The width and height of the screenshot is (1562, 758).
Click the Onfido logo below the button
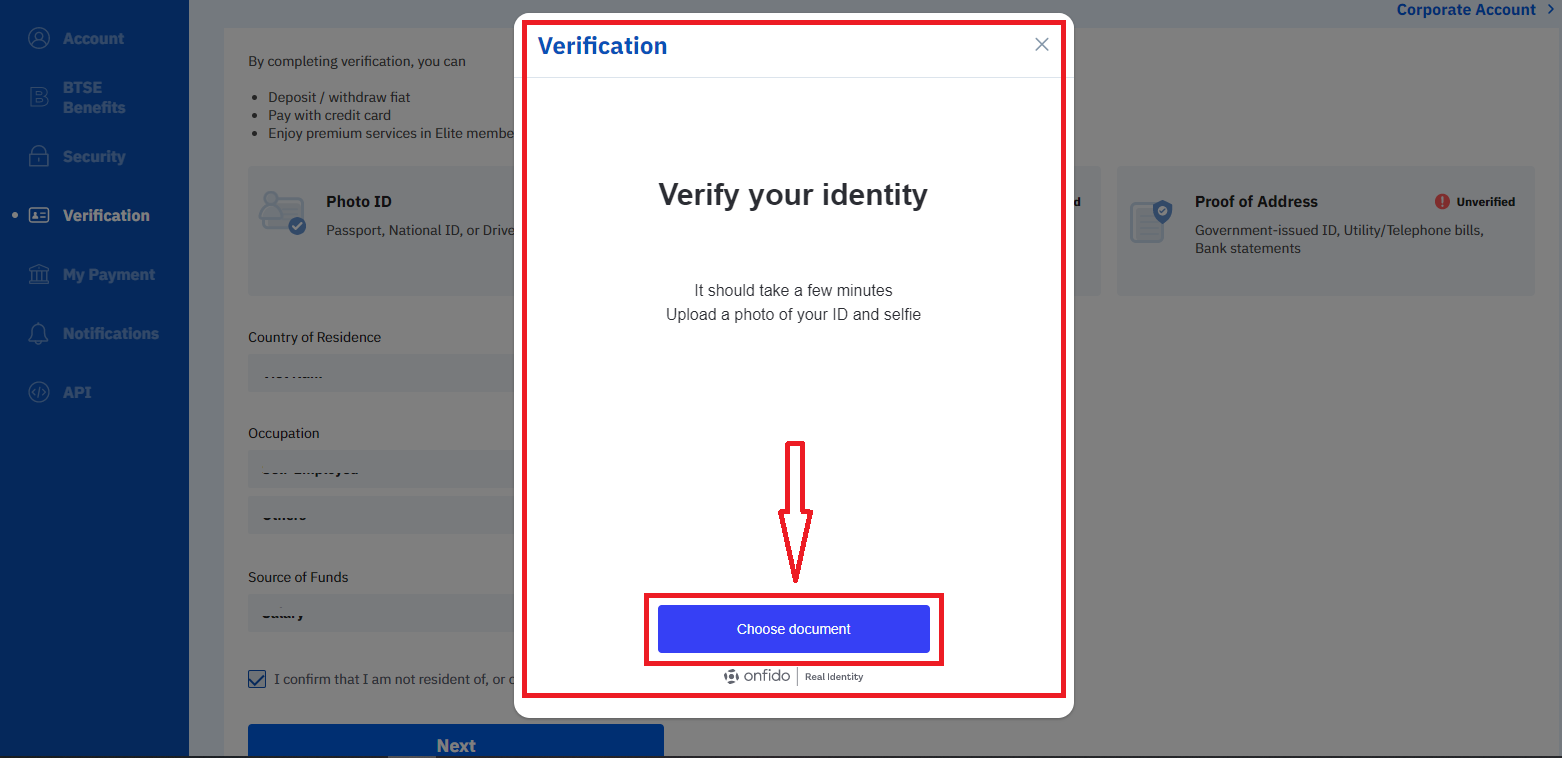pyautogui.click(x=757, y=676)
